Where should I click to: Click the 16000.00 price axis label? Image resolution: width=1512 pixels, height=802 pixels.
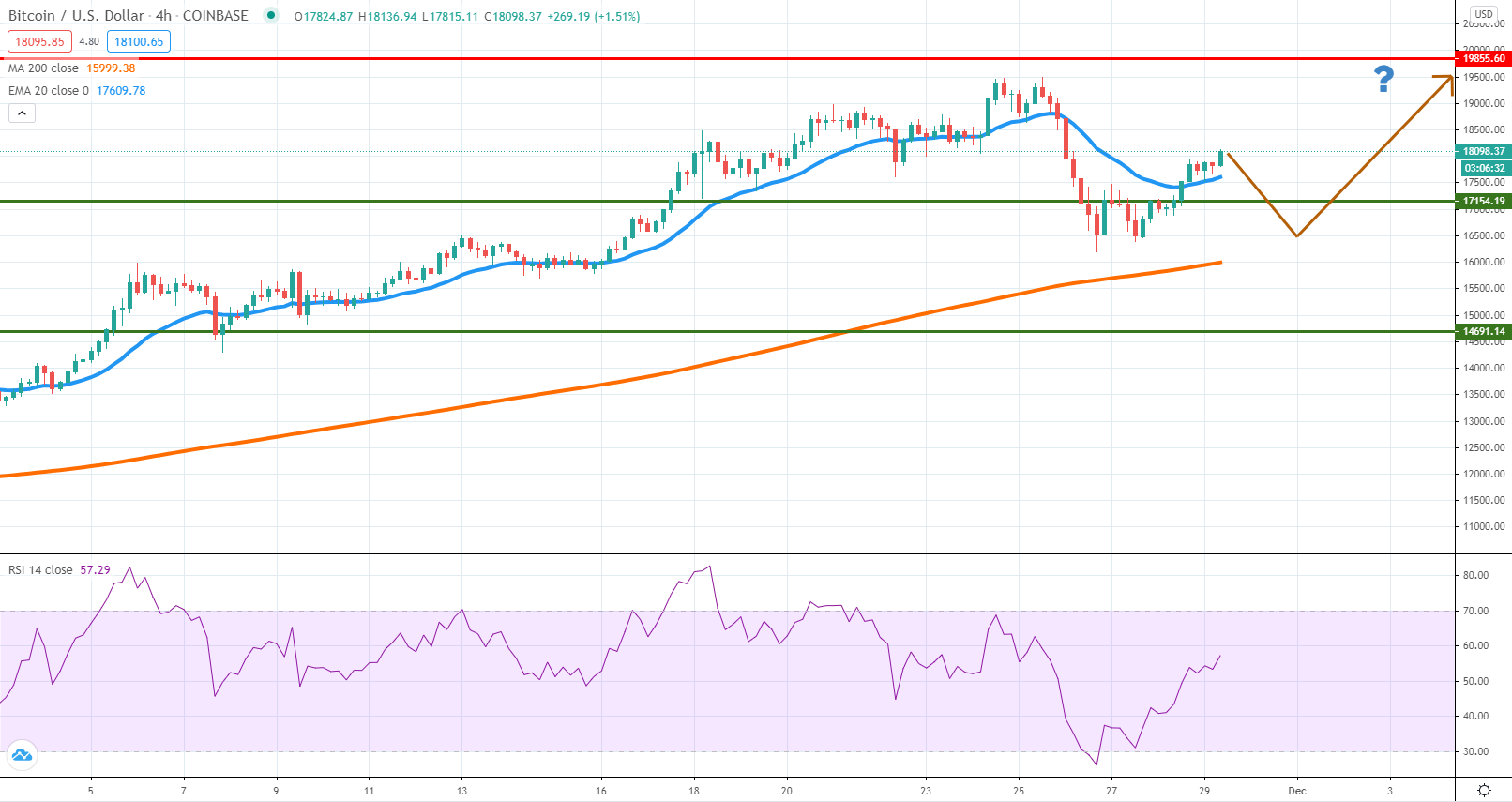tap(1484, 262)
